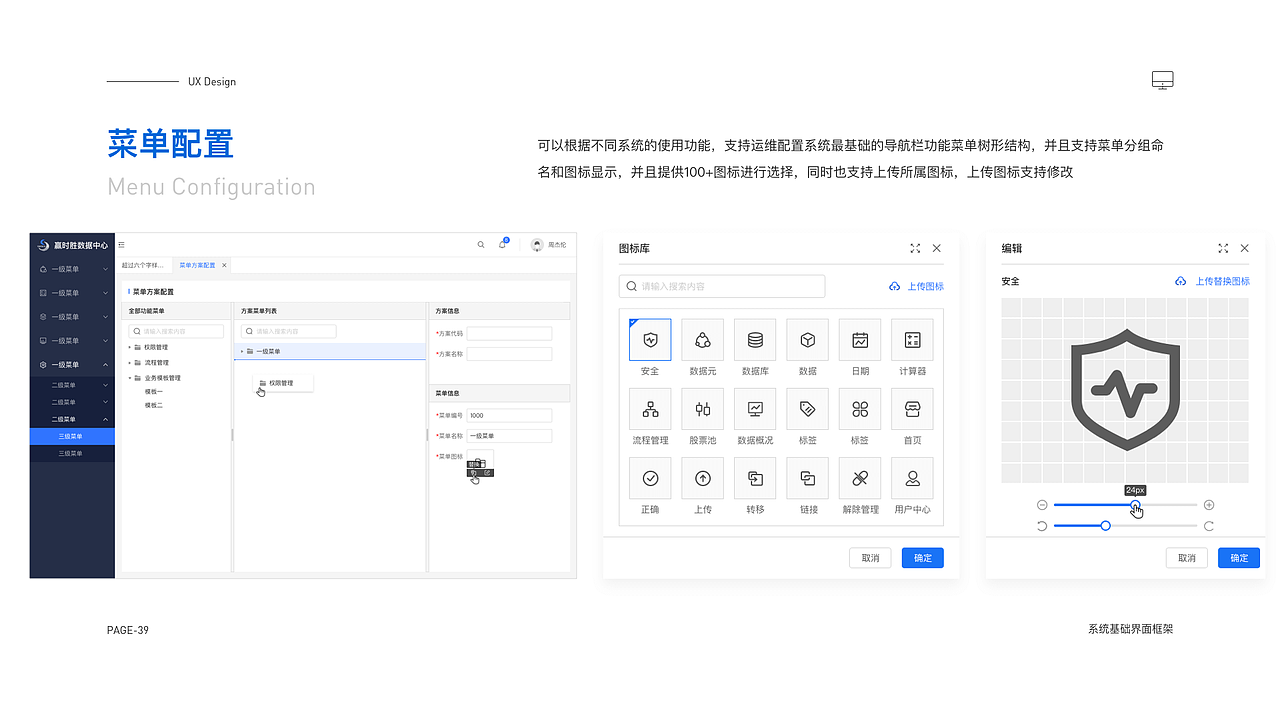The width and height of the screenshot is (1280, 720).
Task: Click fullscreen icon in 编辑 dialog
Action: pyautogui.click(x=1223, y=248)
